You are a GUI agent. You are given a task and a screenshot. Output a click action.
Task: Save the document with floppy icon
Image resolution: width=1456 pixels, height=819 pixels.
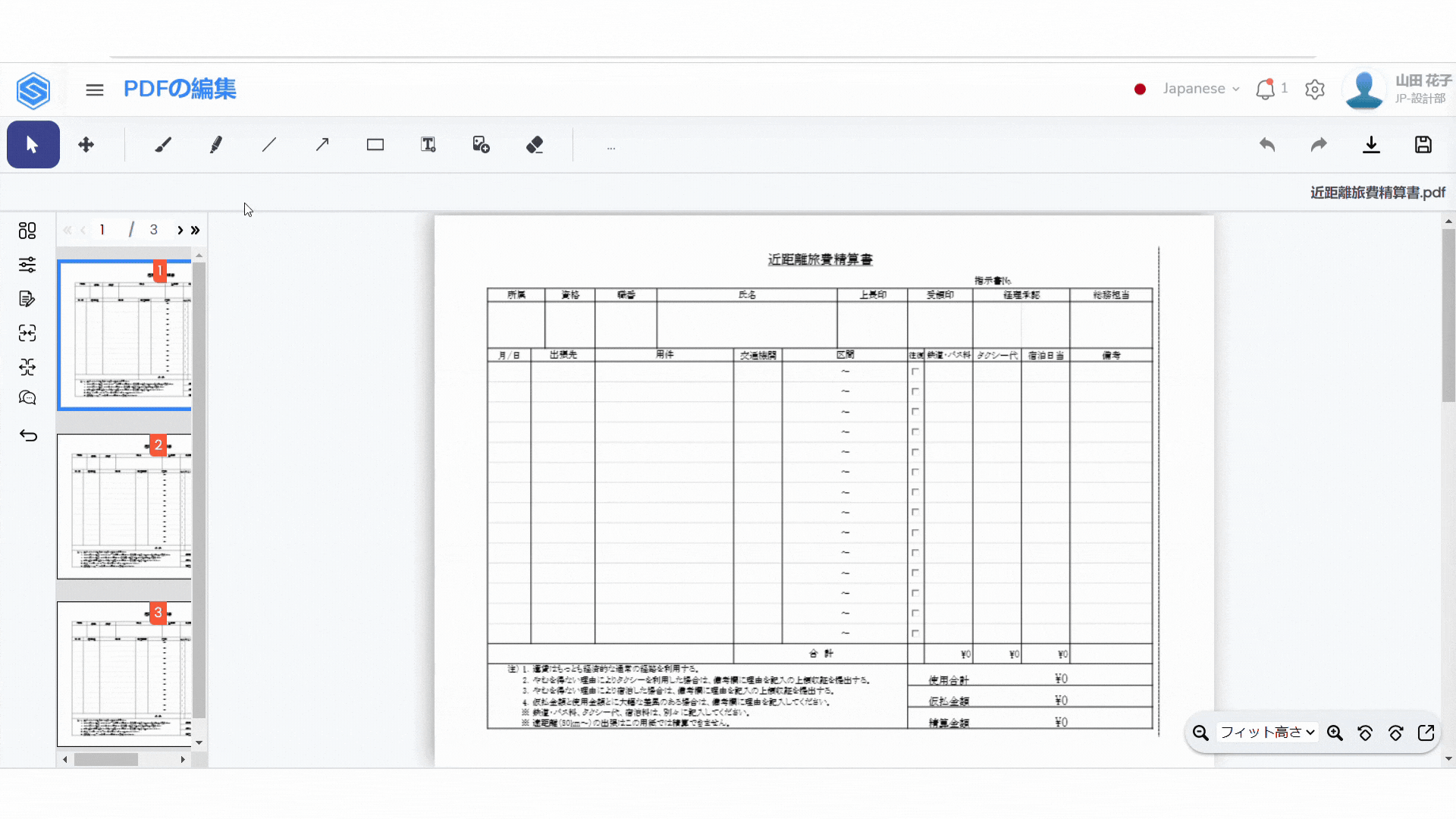click(x=1423, y=145)
